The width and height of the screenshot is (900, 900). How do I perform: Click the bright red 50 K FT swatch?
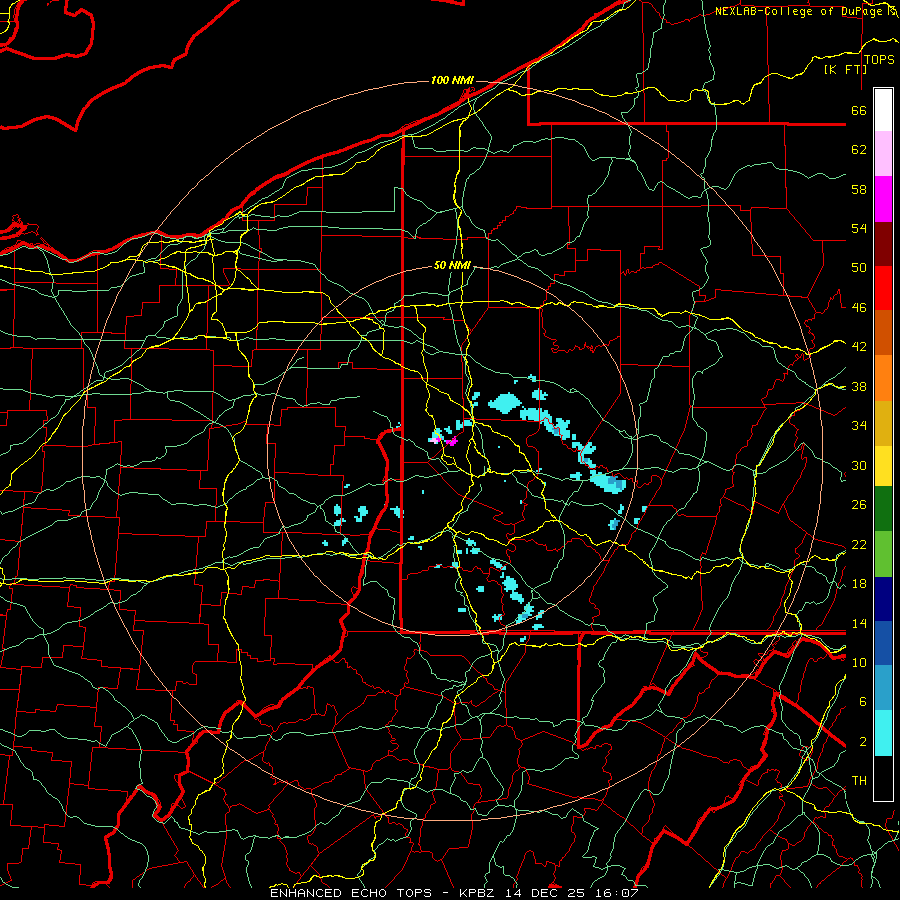click(x=883, y=288)
